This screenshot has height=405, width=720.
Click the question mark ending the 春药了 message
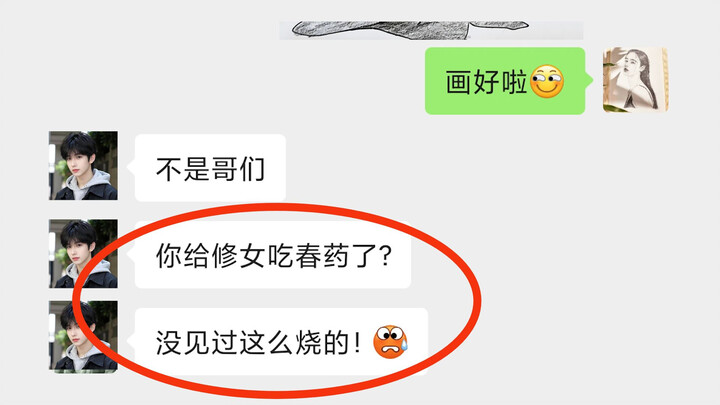point(386,256)
